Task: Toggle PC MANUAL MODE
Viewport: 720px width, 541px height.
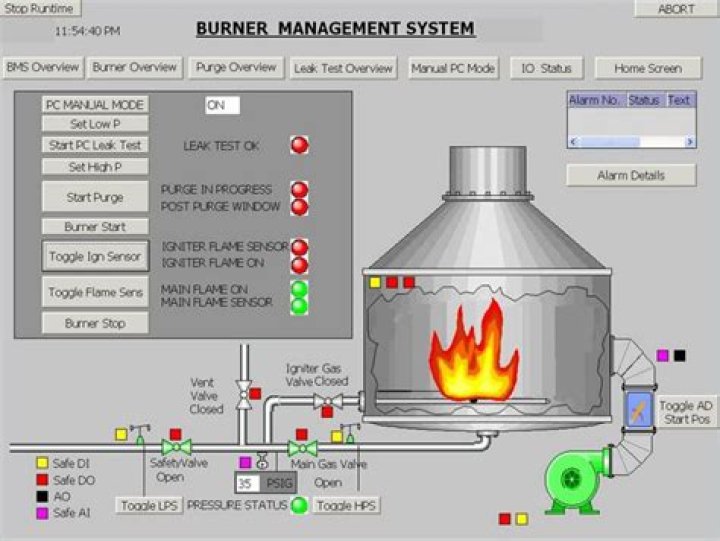Action: click(x=96, y=105)
